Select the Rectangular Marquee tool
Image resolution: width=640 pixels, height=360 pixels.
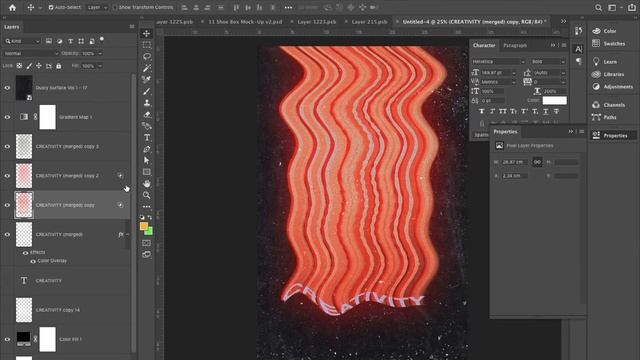tap(147, 45)
